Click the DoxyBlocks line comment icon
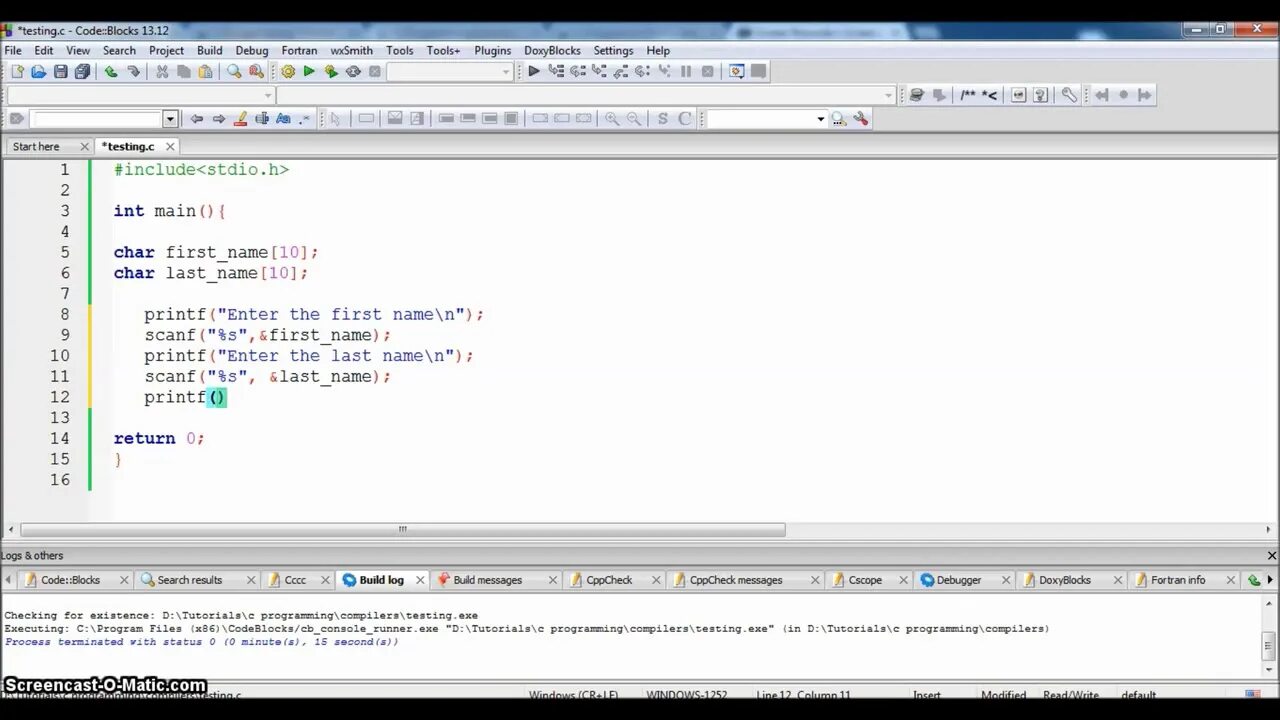 [x=989, y=95]
